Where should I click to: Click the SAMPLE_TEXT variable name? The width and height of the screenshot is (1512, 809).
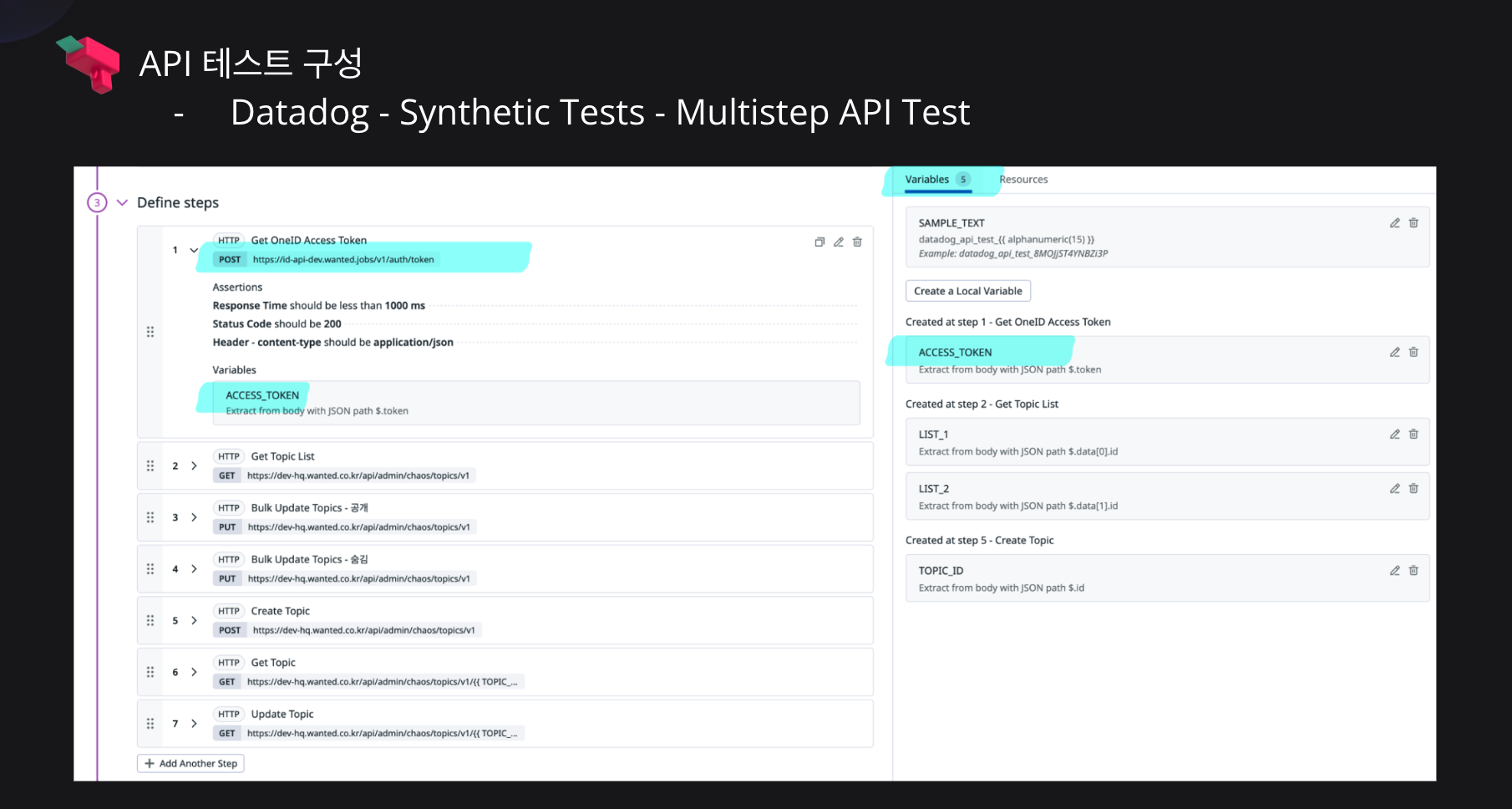[951, 223]
